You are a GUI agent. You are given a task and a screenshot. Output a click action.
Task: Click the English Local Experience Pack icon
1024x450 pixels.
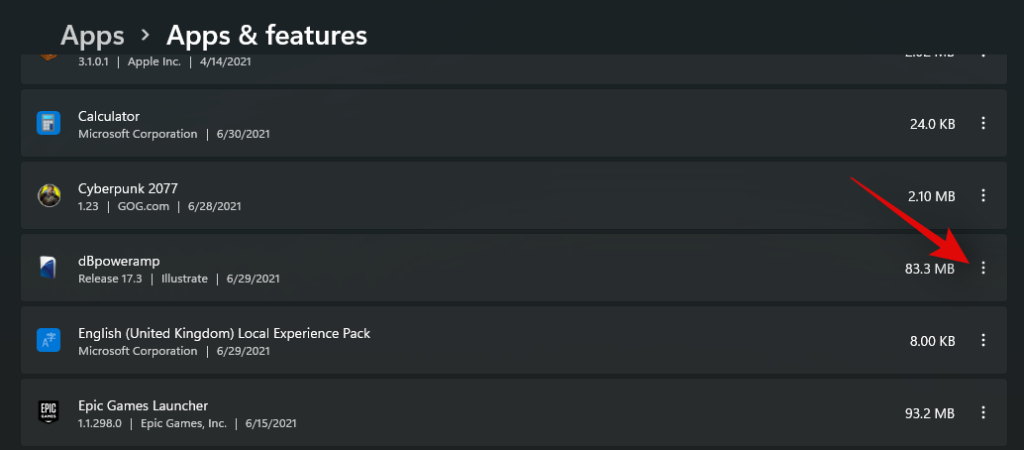pyautogui.click(x=49, y=341)
